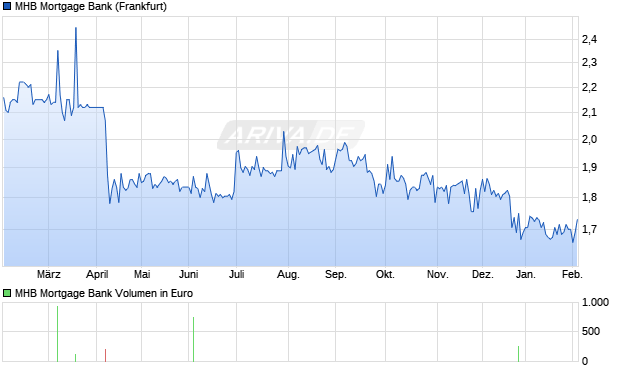The image size is (620, 371).
Task: Click the green volume bar in Juni
Action: 193,339
